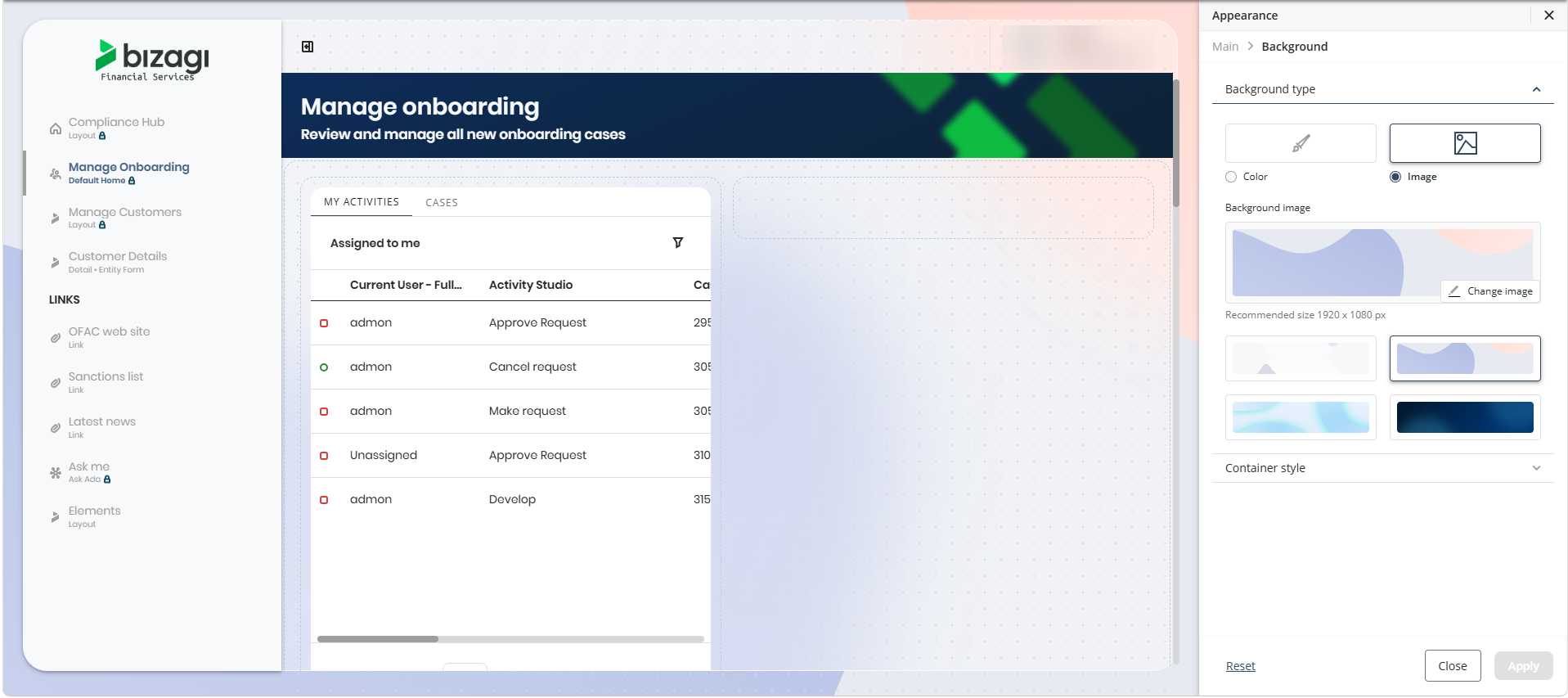Click the Customer Details play icon
The image size is (1568, 698).
[x=56, y=263]
